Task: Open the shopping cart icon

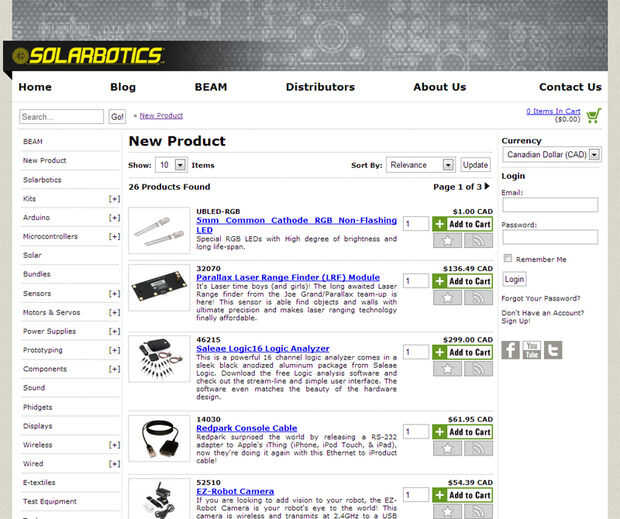Action: (594, 115)
